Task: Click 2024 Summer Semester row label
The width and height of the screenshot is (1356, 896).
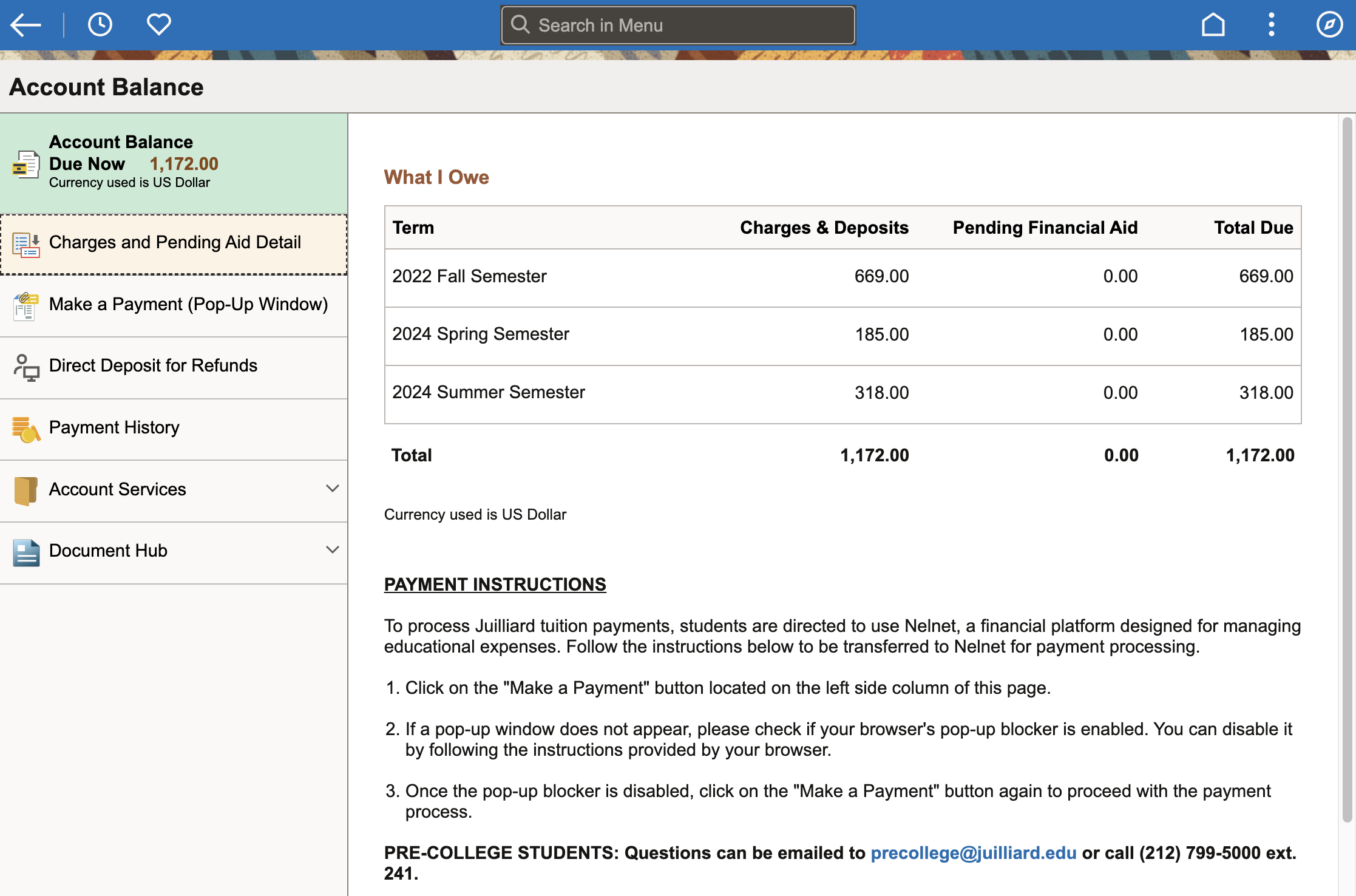Action: (x=489, y=392)
